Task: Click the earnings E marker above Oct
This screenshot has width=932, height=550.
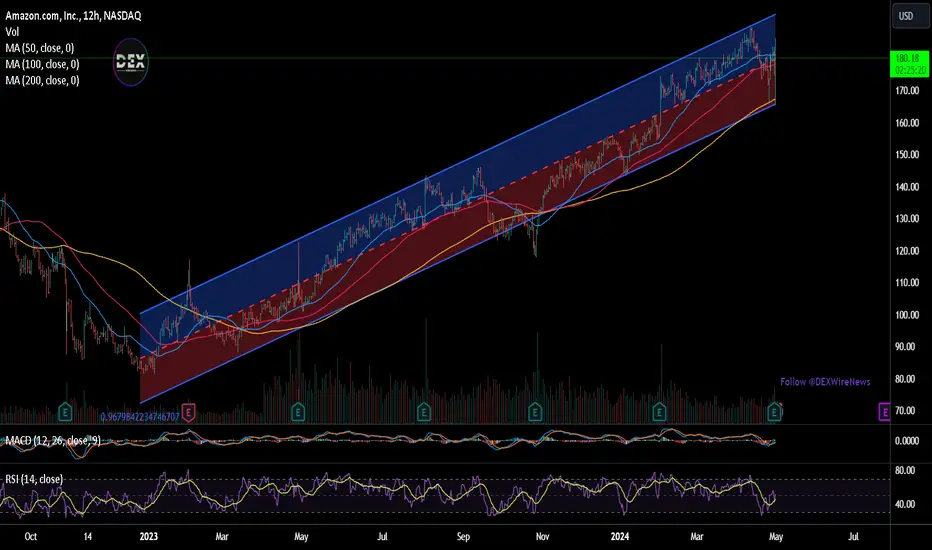Action: click(65, 411)
